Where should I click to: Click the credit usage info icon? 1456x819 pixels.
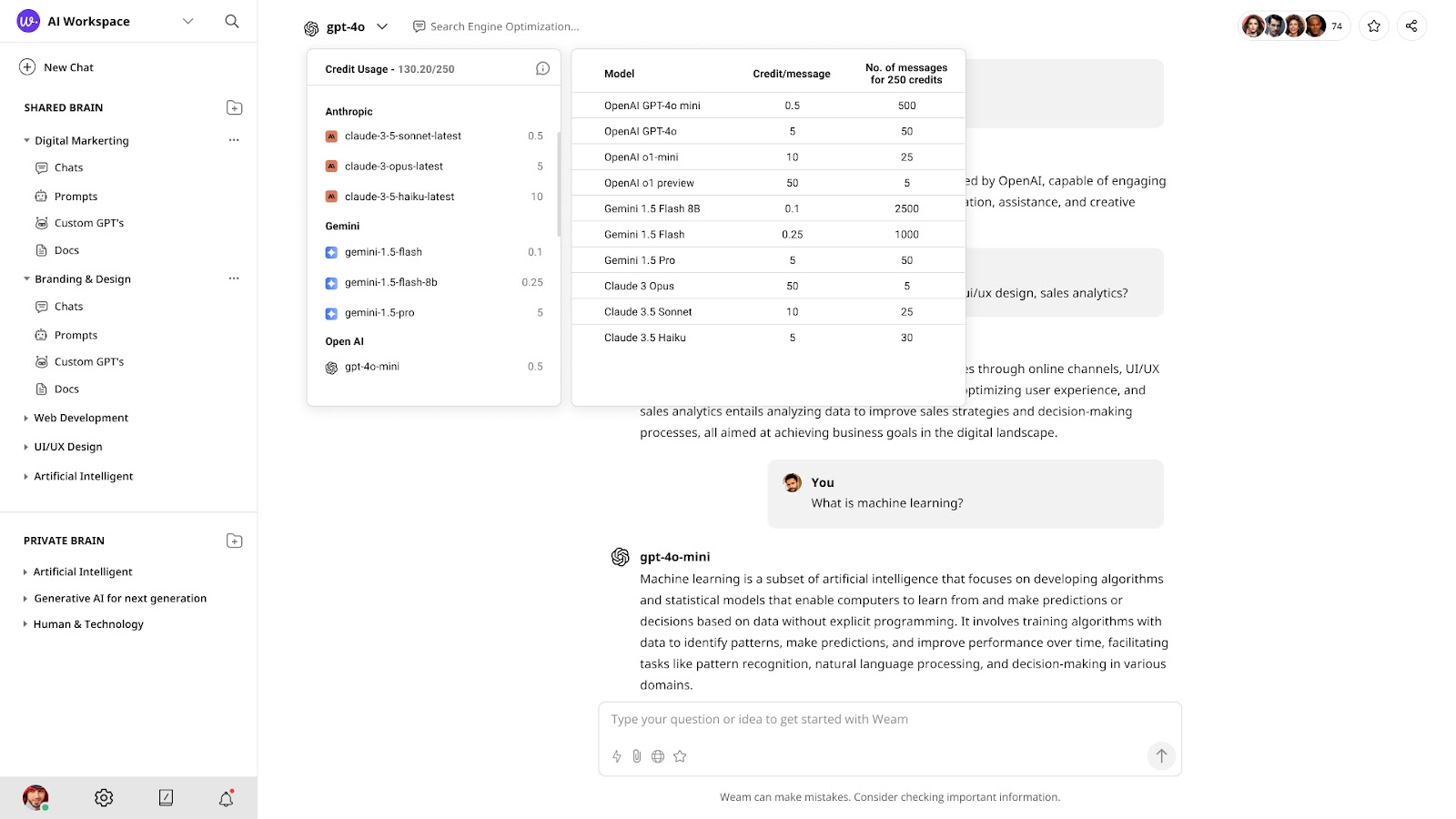[542, 68]
